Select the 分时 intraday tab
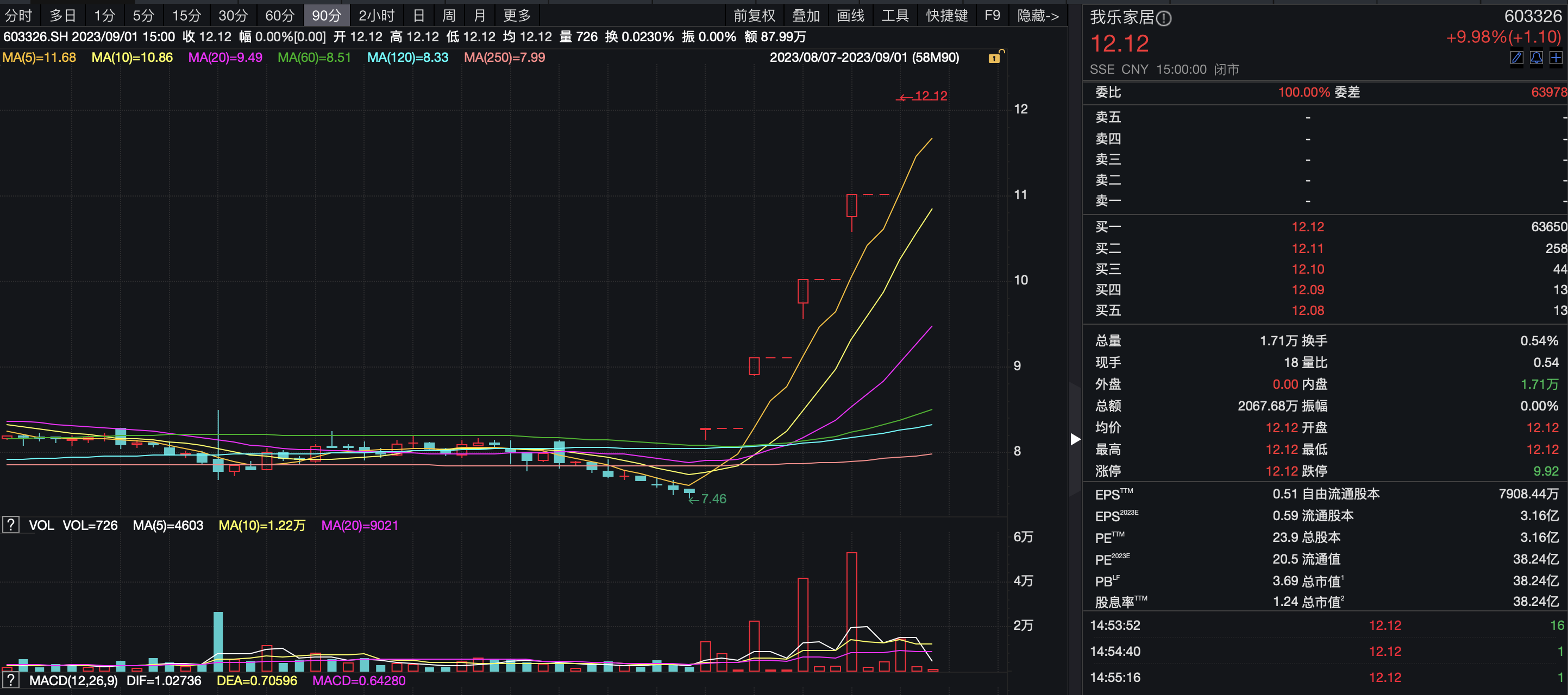Image resolution: width=1568 pixels, height=695 pixels. tap(18, 16)
